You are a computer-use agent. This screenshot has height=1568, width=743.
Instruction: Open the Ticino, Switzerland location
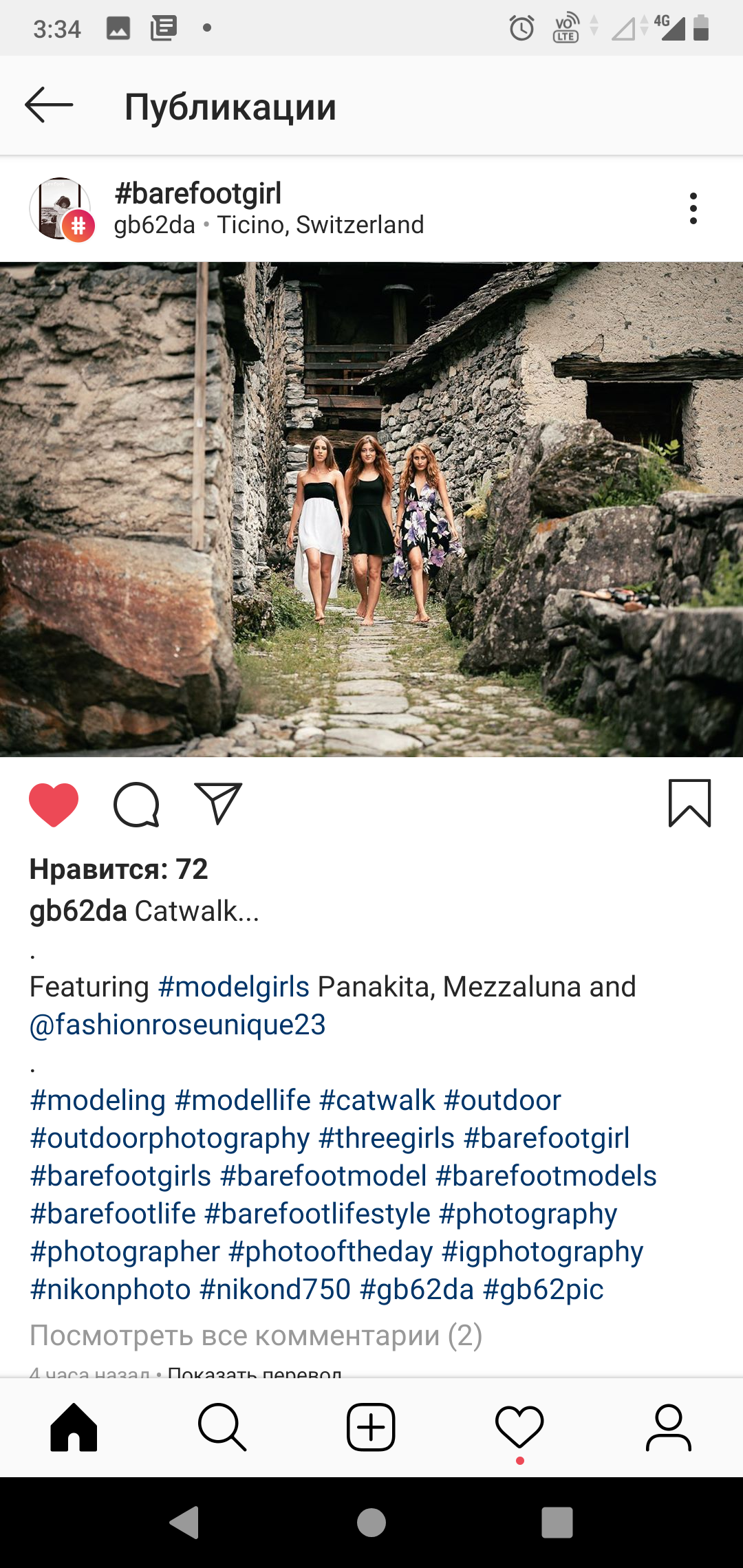[x=321, y=225]
